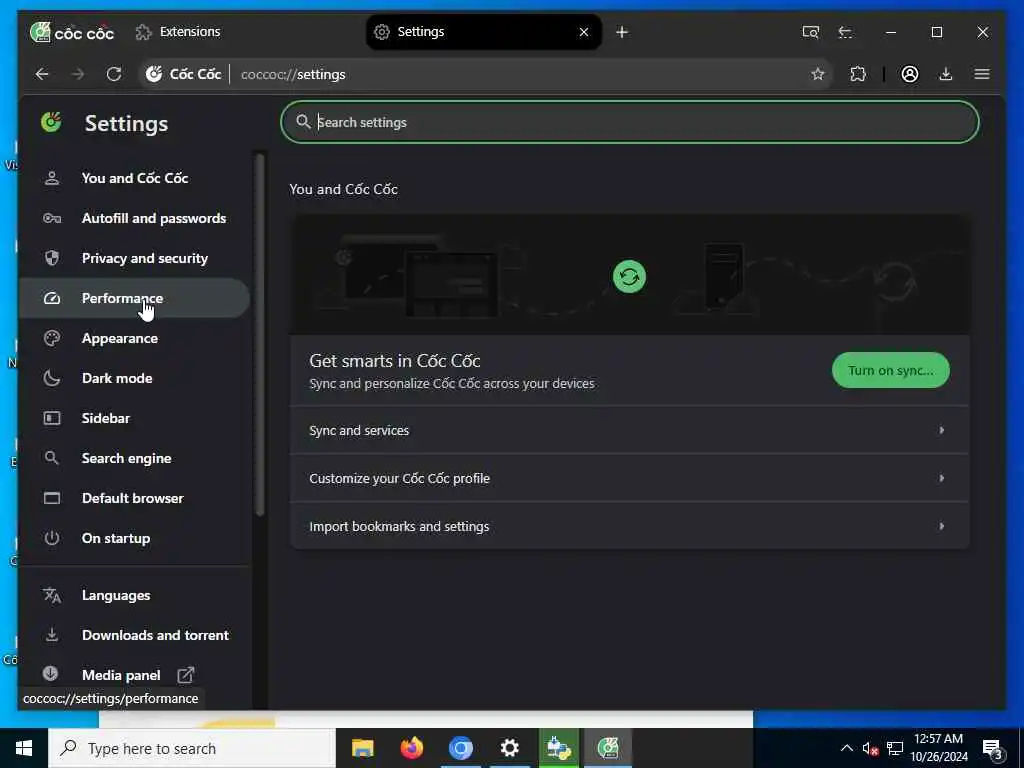Open the notification center icon
Screen dimensions: 1024x768
pos(992,748)
